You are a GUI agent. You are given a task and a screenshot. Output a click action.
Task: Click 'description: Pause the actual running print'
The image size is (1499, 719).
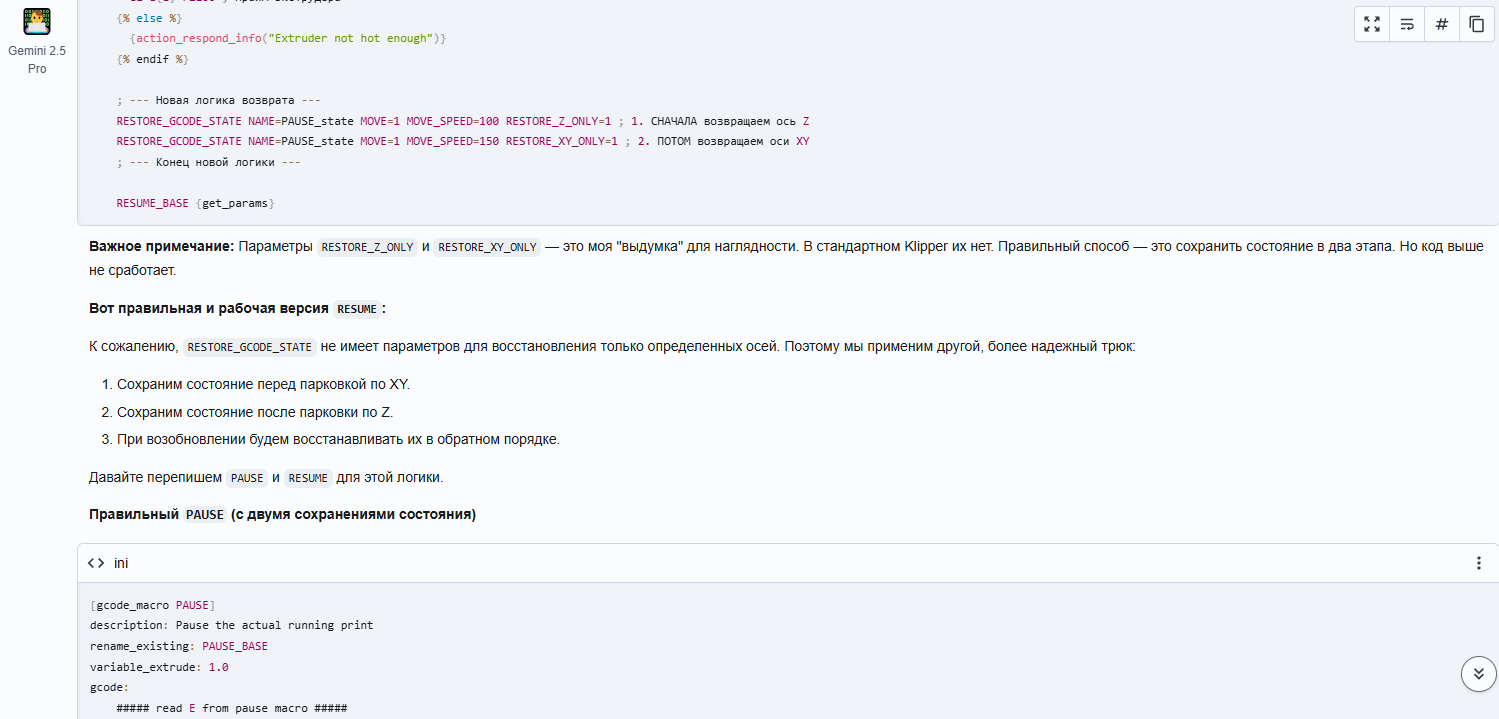point(231,625)
